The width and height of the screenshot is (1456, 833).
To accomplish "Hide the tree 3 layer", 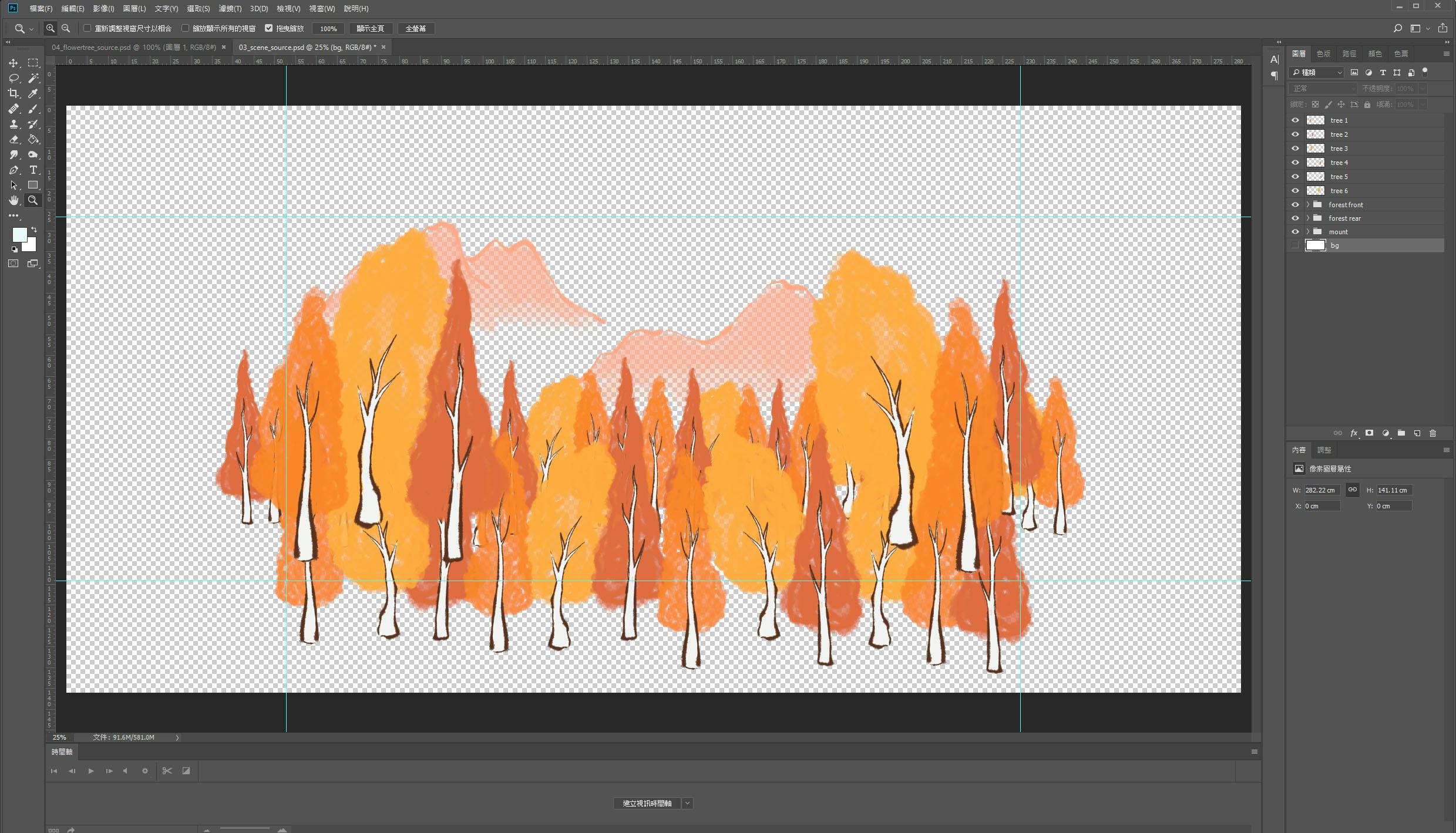I will coord(1295,149).
